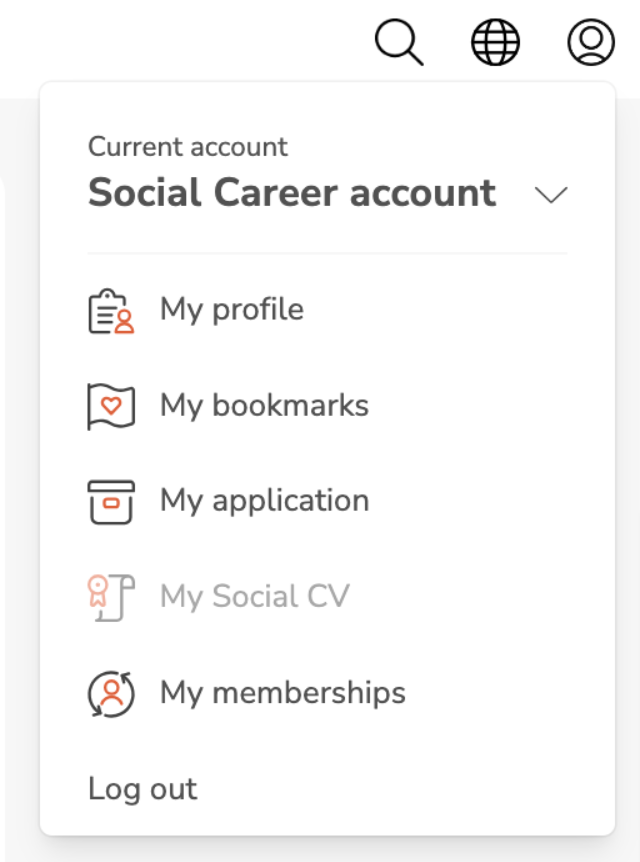
Task: Open the search magnifier icon
Action: tap(399, 42)
